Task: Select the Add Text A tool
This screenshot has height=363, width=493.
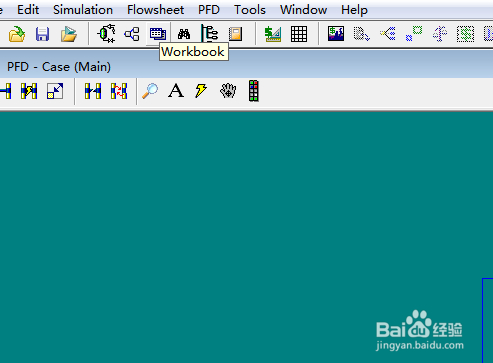Action: 176,91
